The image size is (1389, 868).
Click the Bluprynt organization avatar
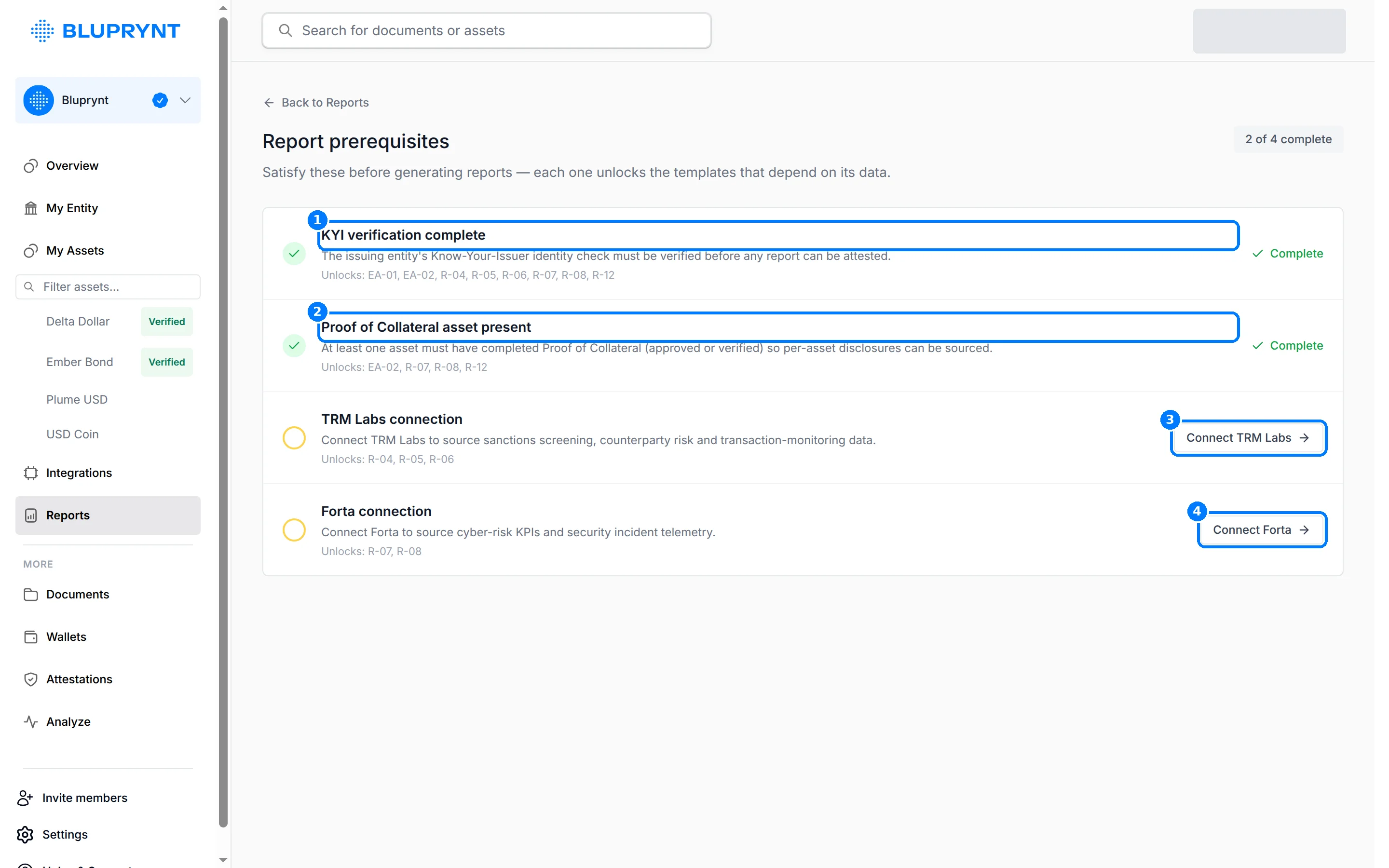(39, 100)
